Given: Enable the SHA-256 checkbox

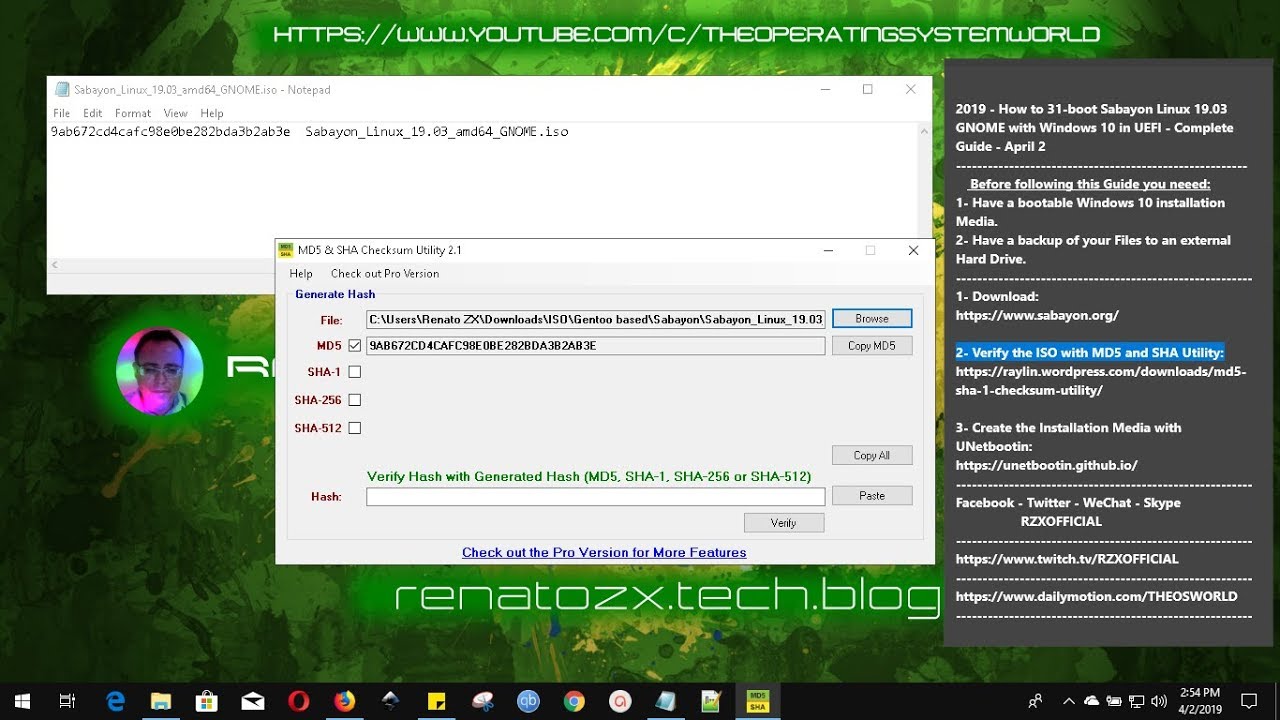Looking at the screenshot, I should tap(354, 400).
